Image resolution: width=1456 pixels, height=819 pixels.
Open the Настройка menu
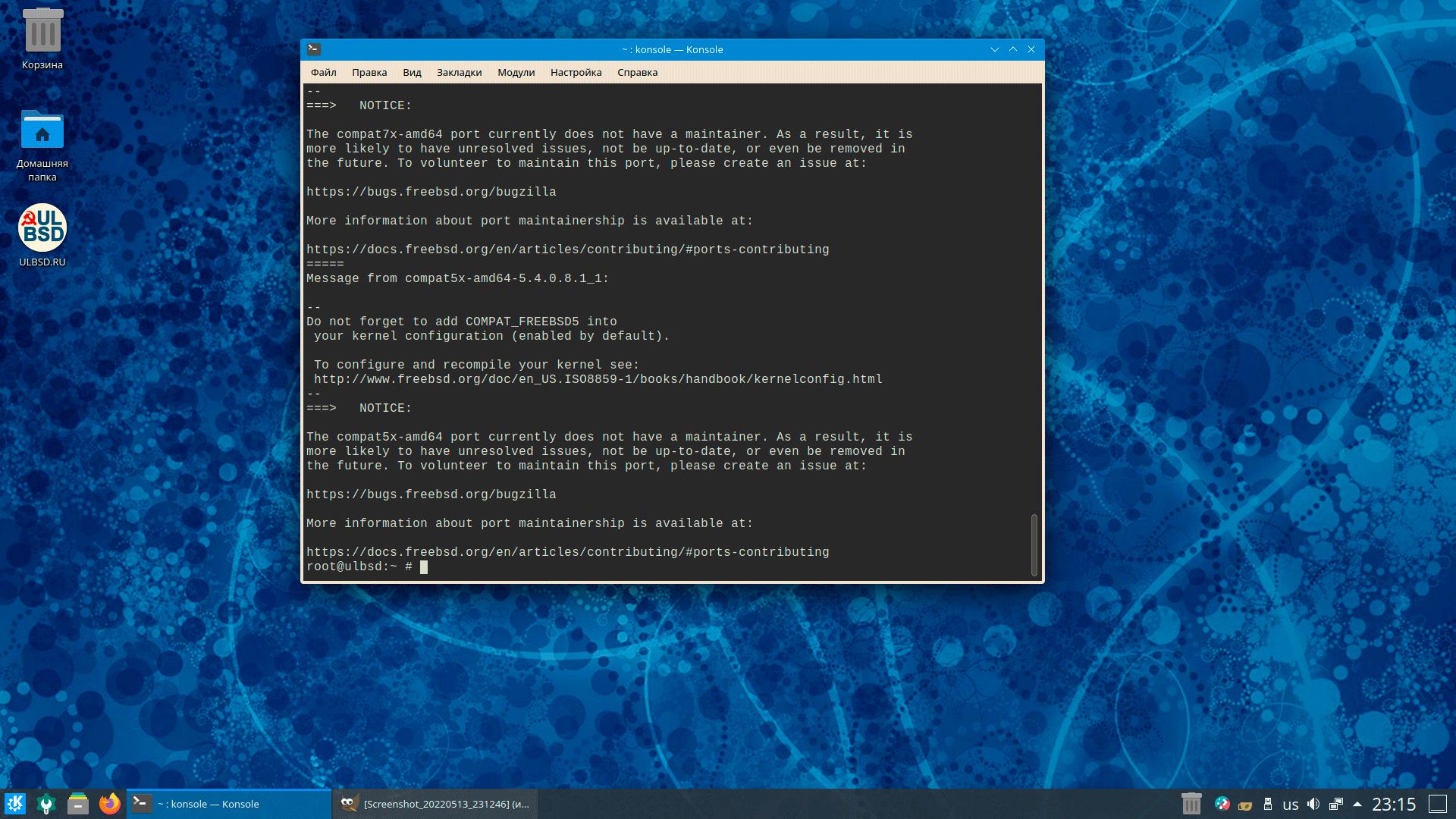tap(576, 73)
